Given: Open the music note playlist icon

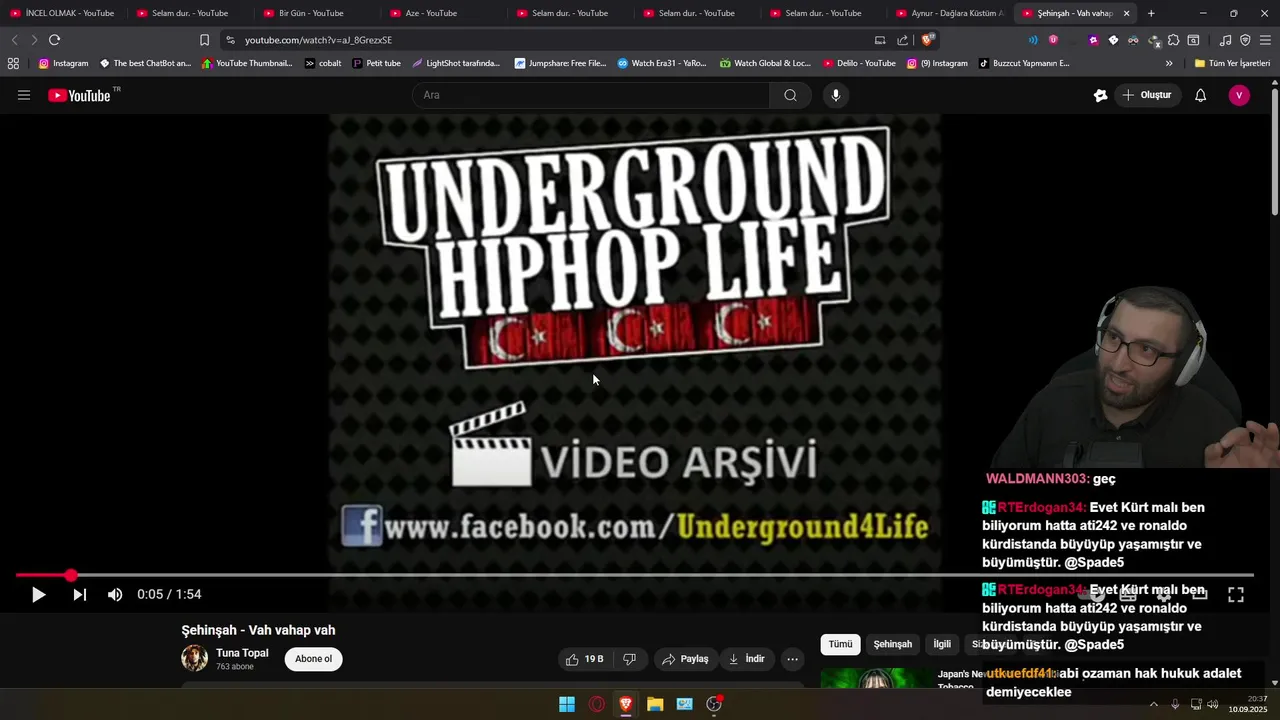Looking at the screenshot, I should click(1225, 40).
